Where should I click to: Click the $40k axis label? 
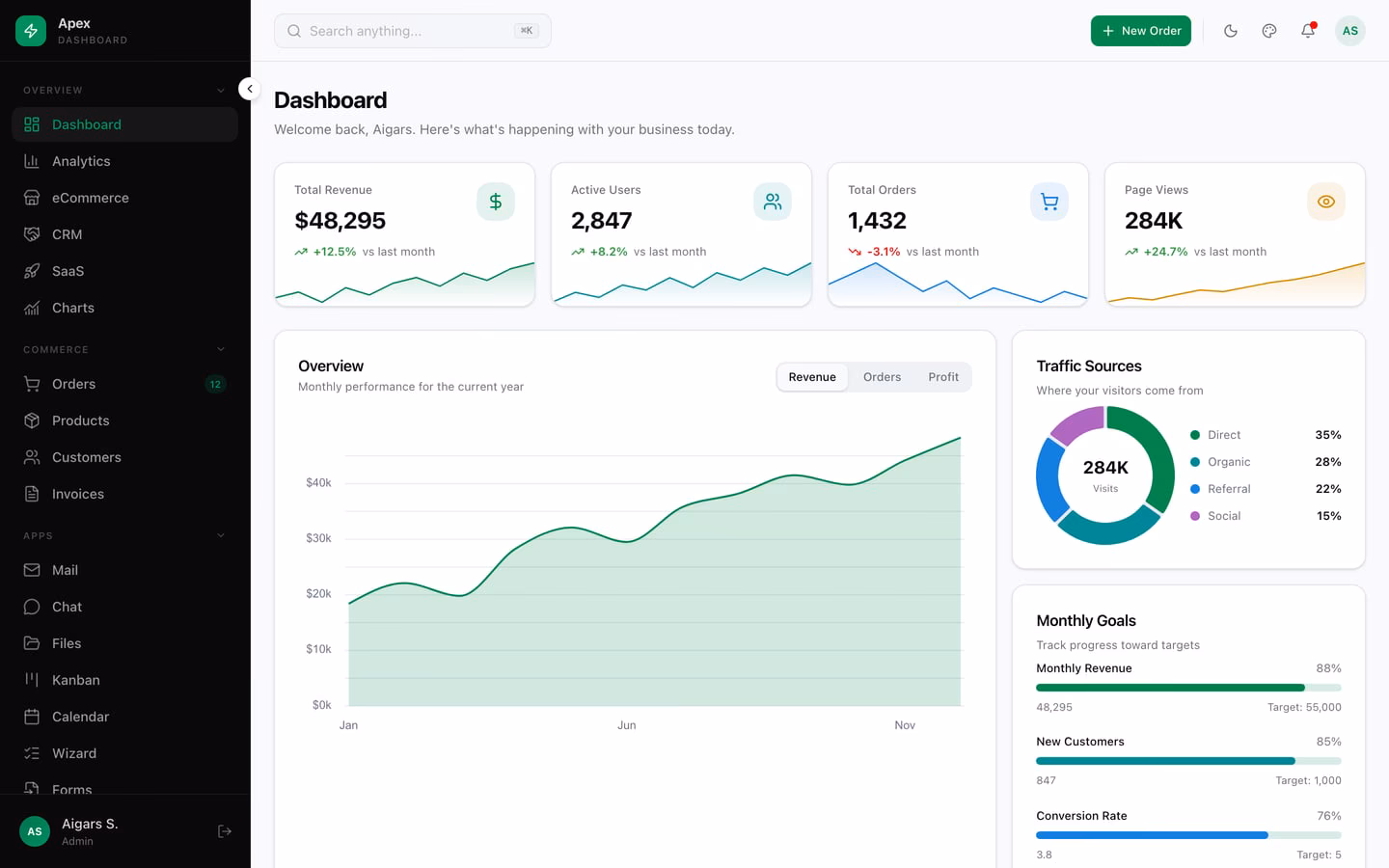click(x=318, y=482)
